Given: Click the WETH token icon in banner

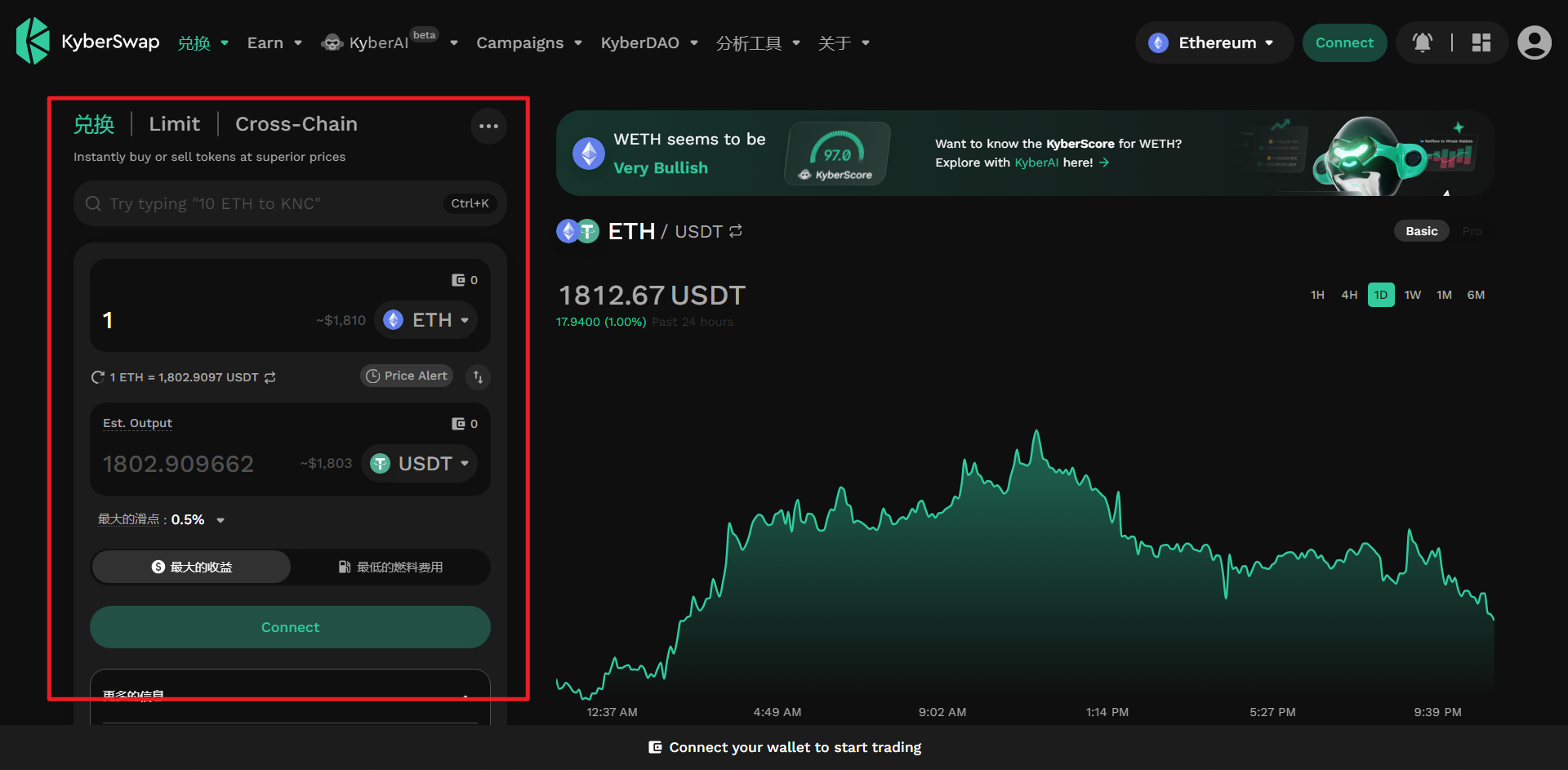Looking at the screenshot, I should [588, 153].
